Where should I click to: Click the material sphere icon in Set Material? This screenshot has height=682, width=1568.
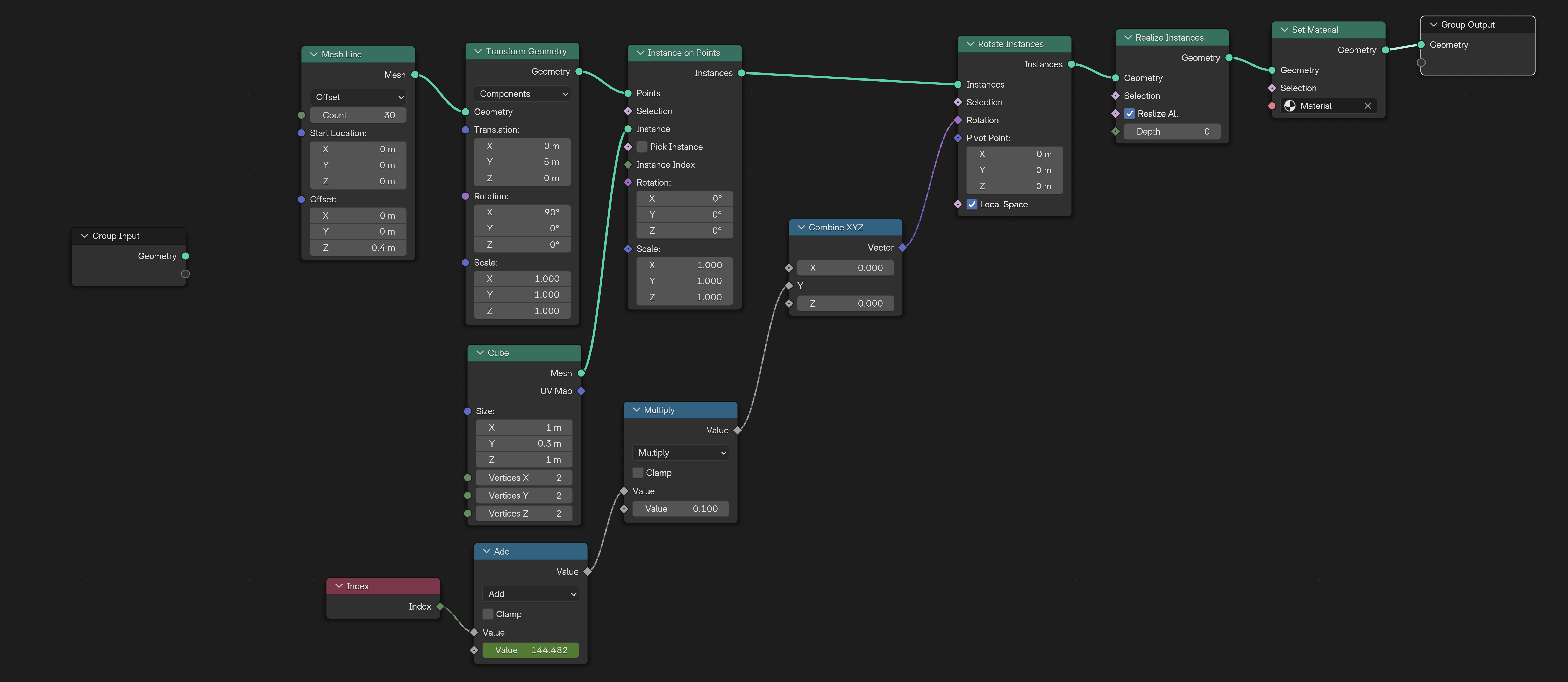[1290, 106]
